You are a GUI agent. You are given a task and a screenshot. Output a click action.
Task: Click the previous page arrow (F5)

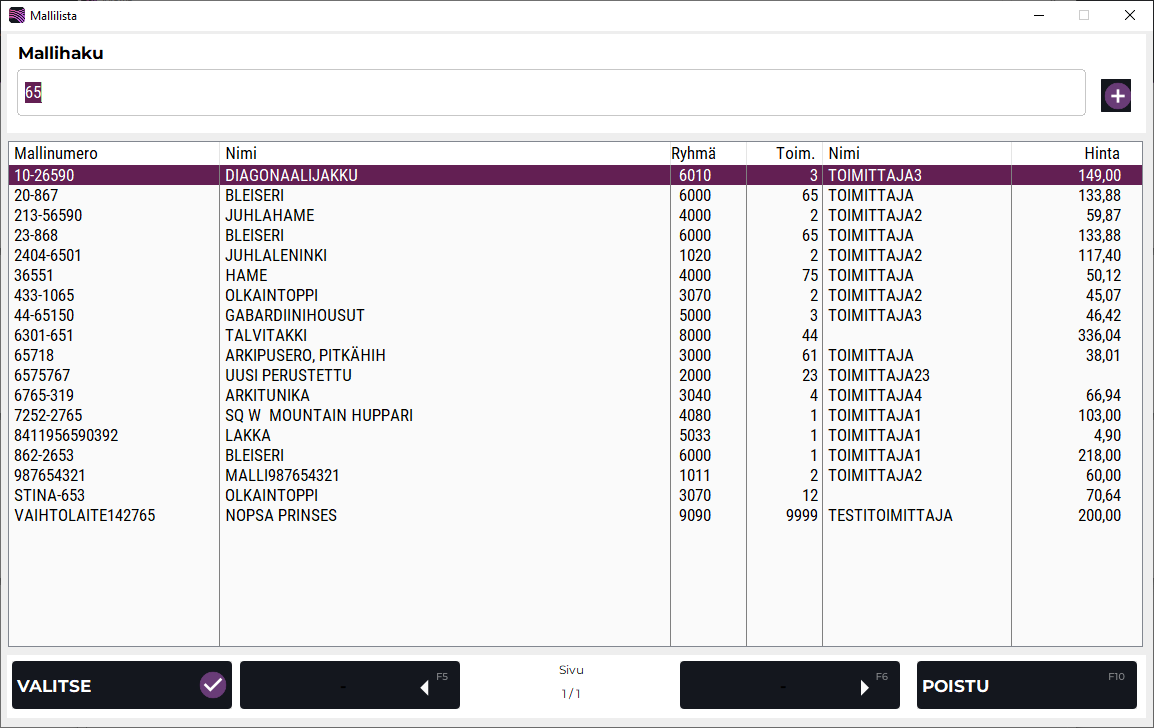coord(424,687)
